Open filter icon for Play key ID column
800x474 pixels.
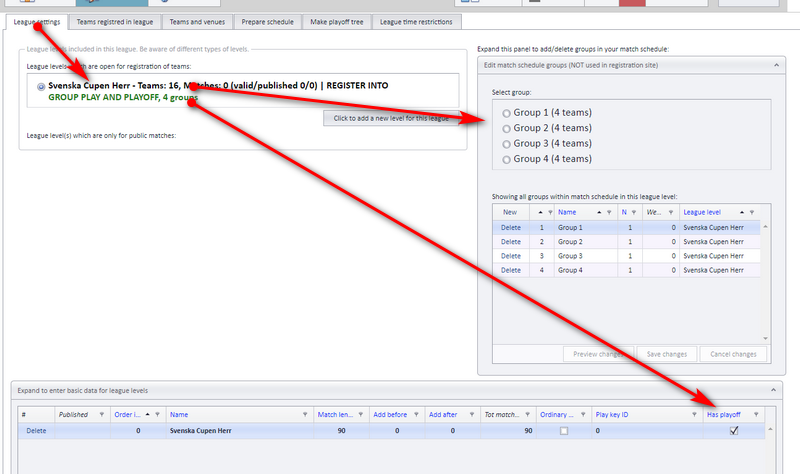click(694, 414)
